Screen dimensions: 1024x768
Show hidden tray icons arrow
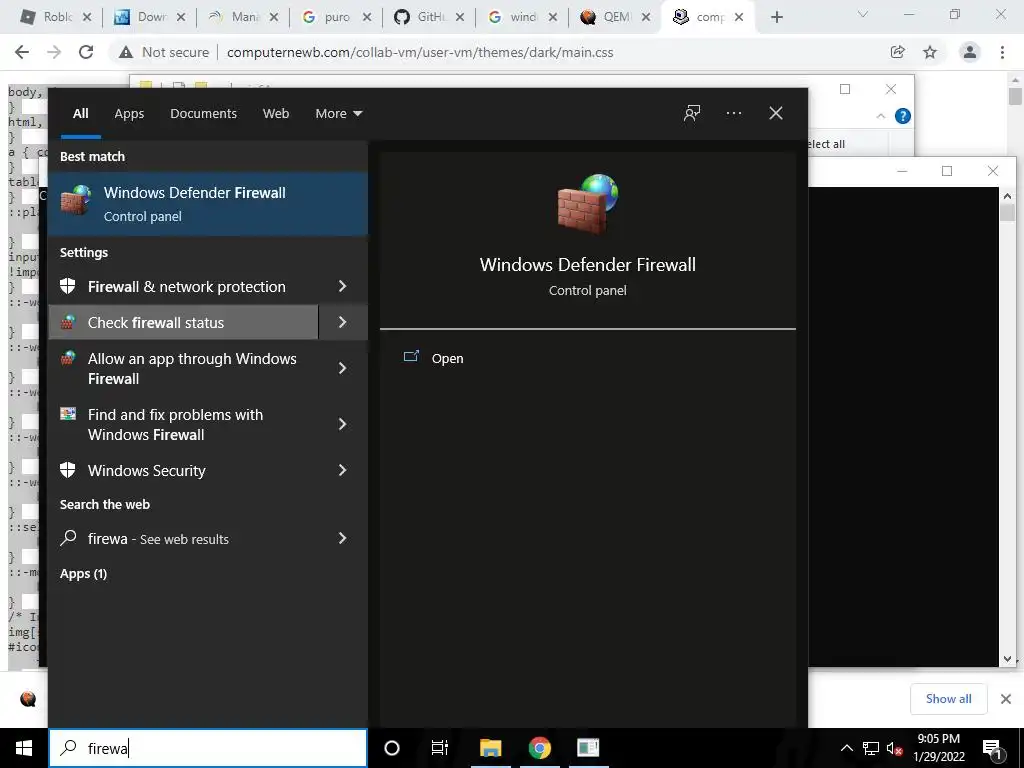846,748
